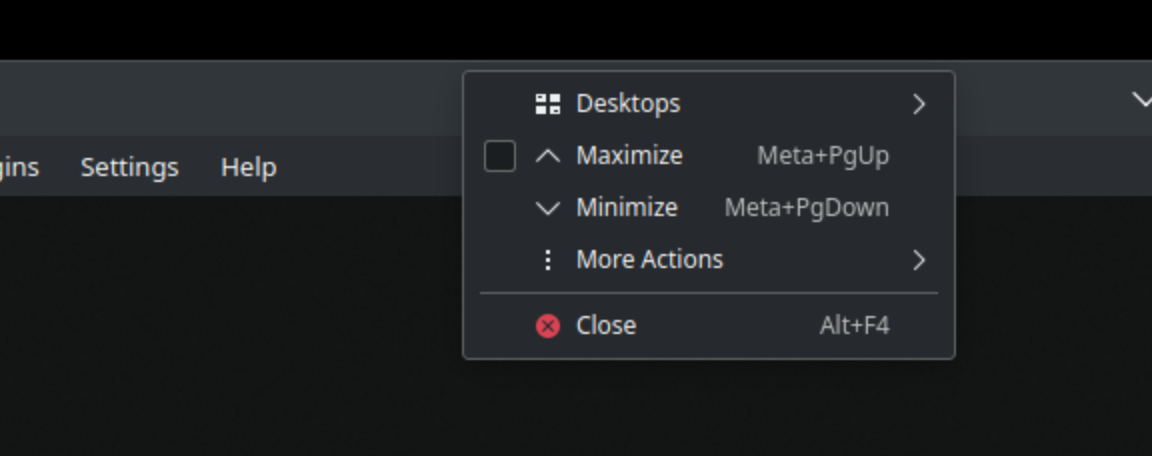Tick the Maximize checkbox

click(500, 156)
